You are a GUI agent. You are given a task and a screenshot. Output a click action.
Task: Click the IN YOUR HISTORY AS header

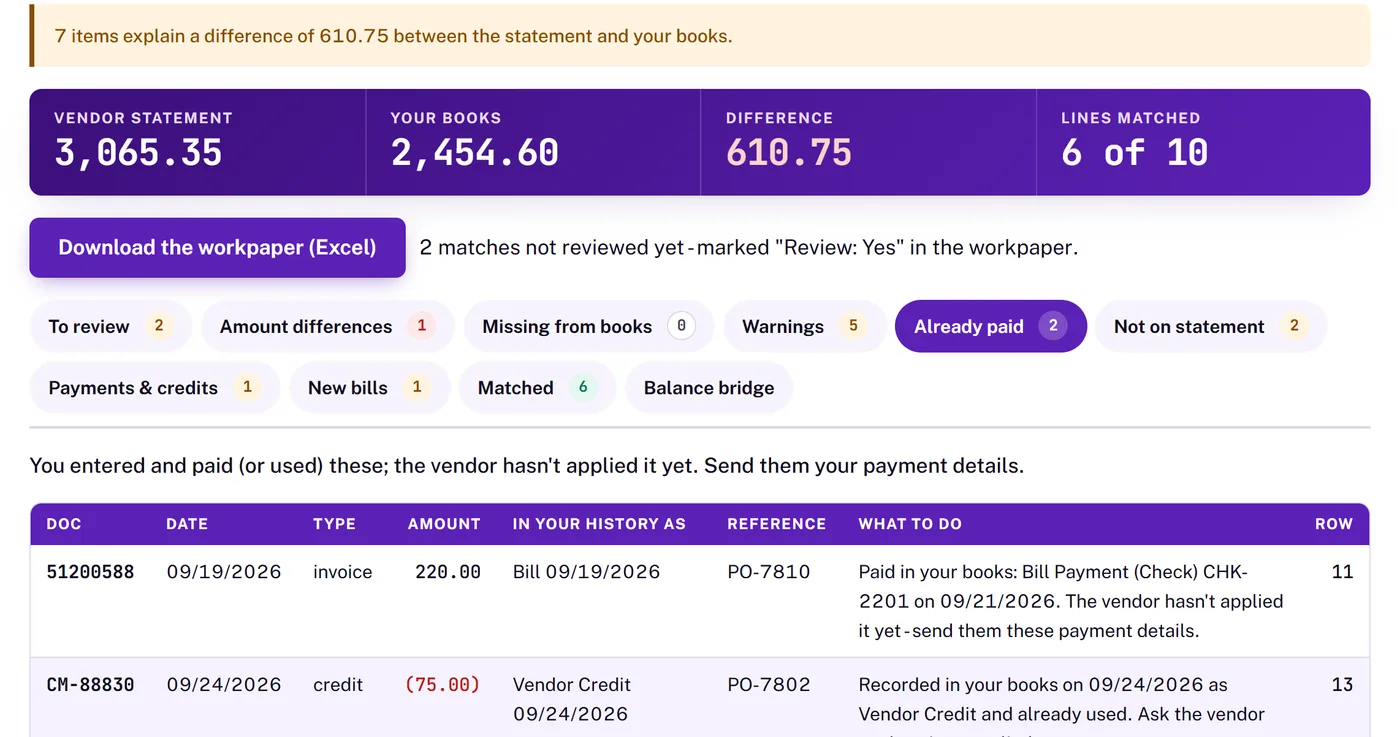[599, 524]
